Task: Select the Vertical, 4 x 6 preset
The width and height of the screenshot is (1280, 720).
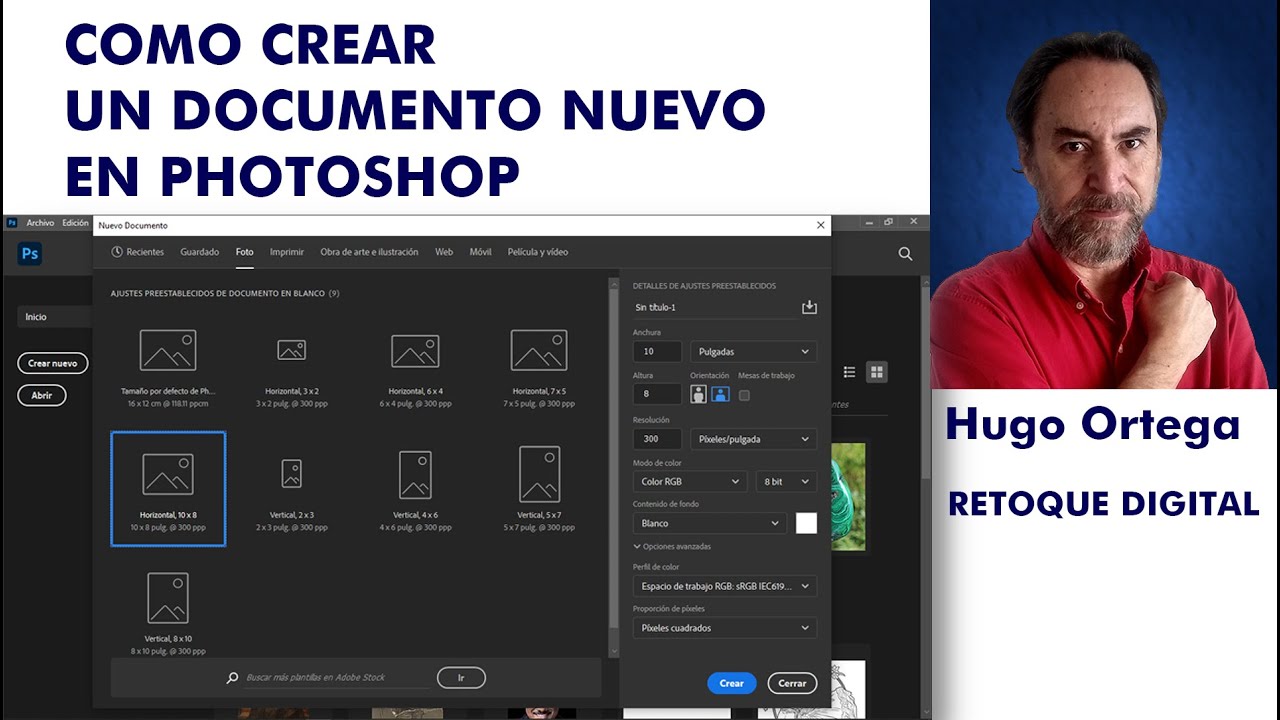Action: coord(415,489)
